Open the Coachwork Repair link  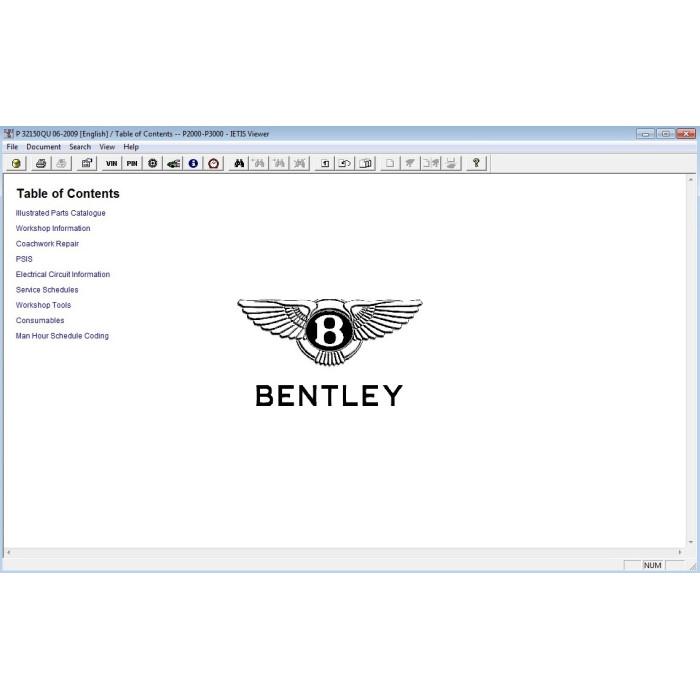click(47, 244)
